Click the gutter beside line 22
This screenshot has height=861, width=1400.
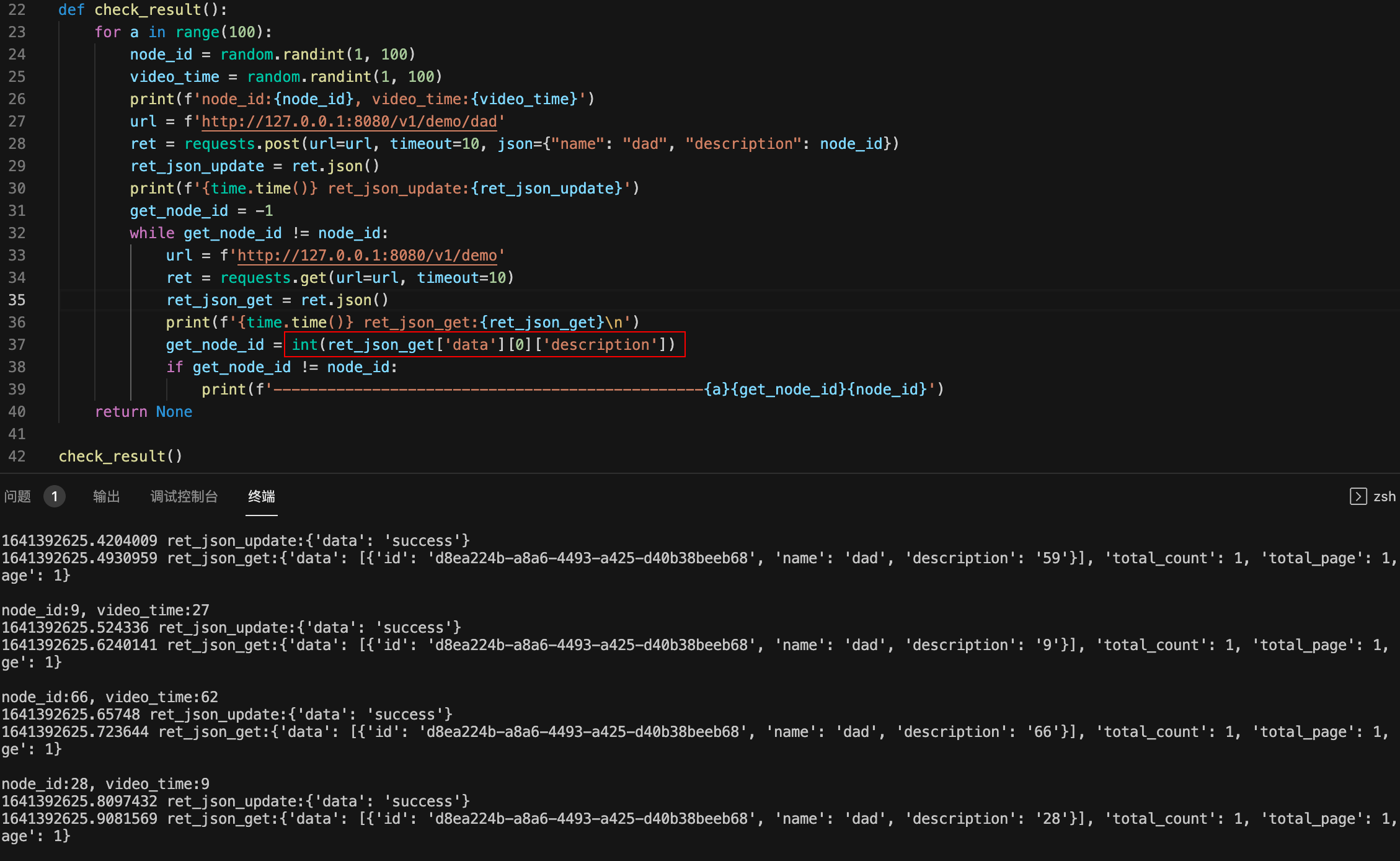[17, 9]
